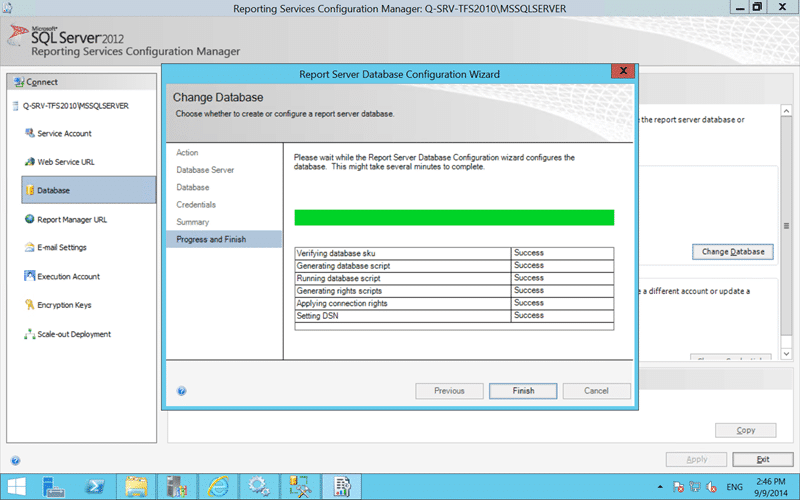Click the 'Generating rights scripts' row
800x500 pixels.
pyautogui.click(x=454, y=291)
